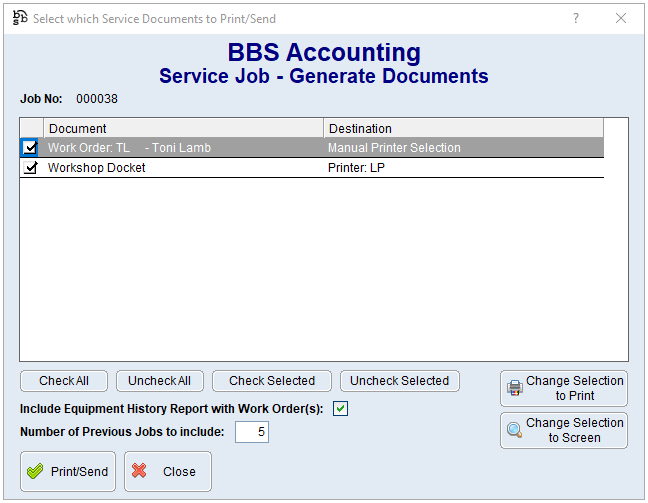Image resolution: width=648 pixels, height=503 pixels.
Task: Toggle Include Equipment History Report checkbox
Action: point(341,409)
